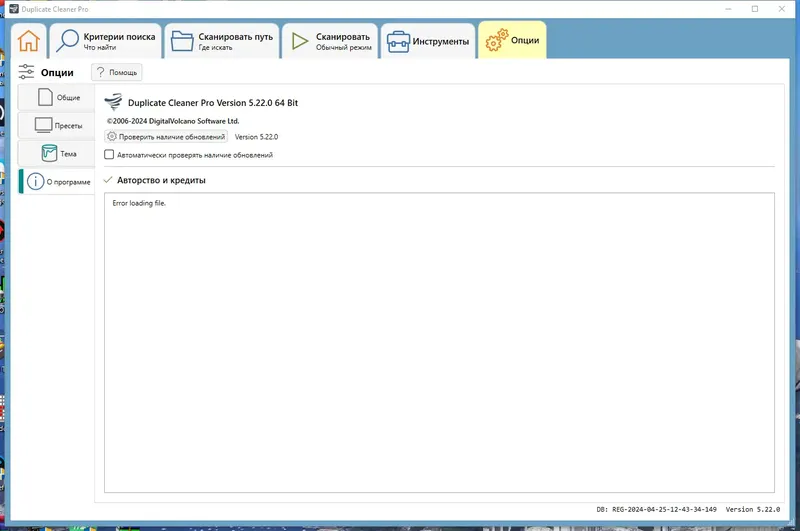Open the Сканировать путь tab

click(222, 41)
